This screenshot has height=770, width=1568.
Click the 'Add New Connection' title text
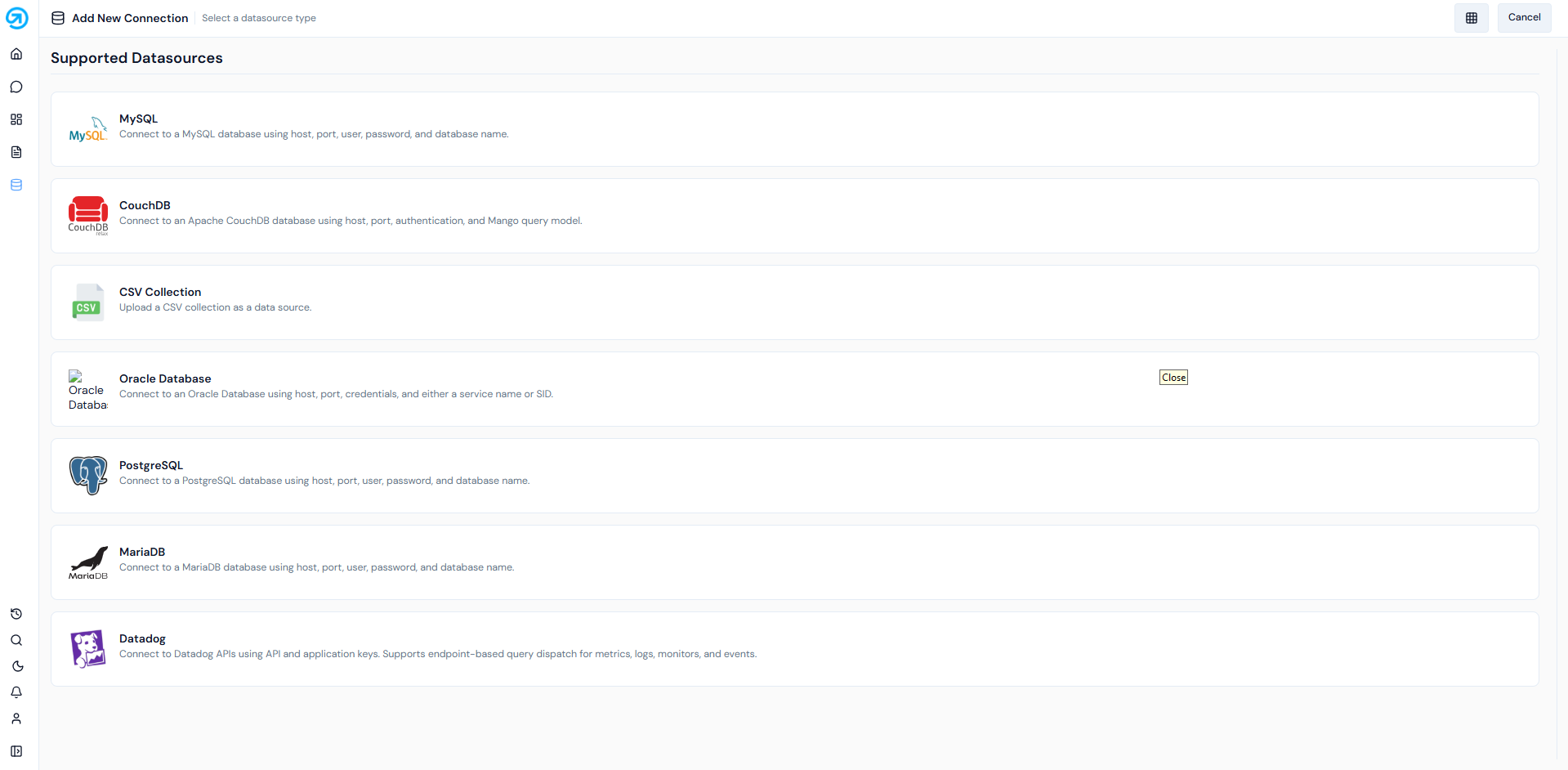(x=130, y=18)
